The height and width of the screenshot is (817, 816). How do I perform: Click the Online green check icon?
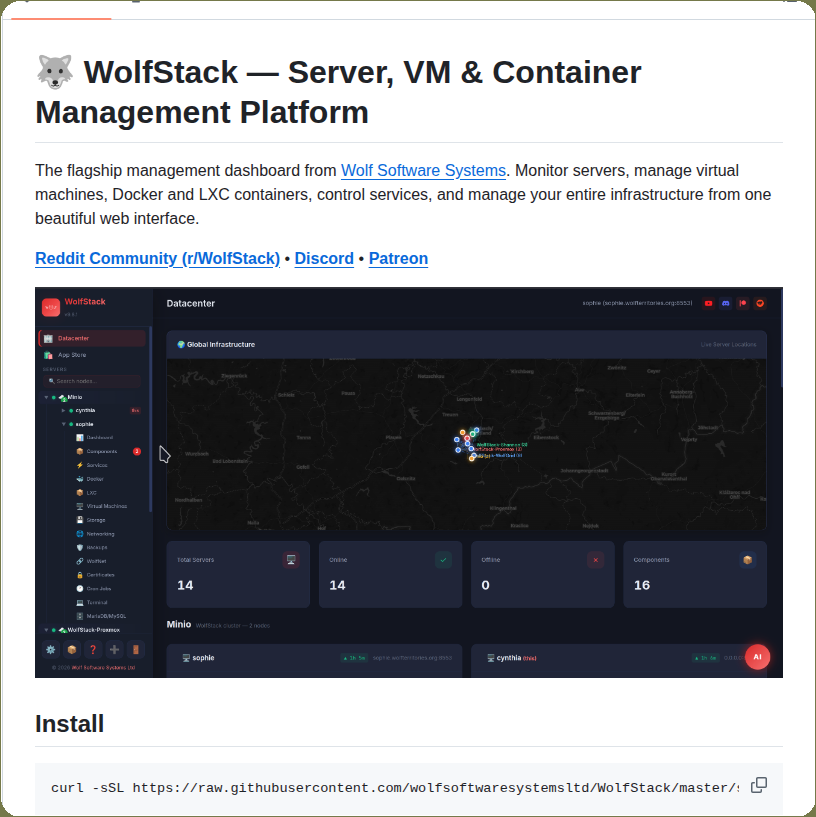[443, 560]
